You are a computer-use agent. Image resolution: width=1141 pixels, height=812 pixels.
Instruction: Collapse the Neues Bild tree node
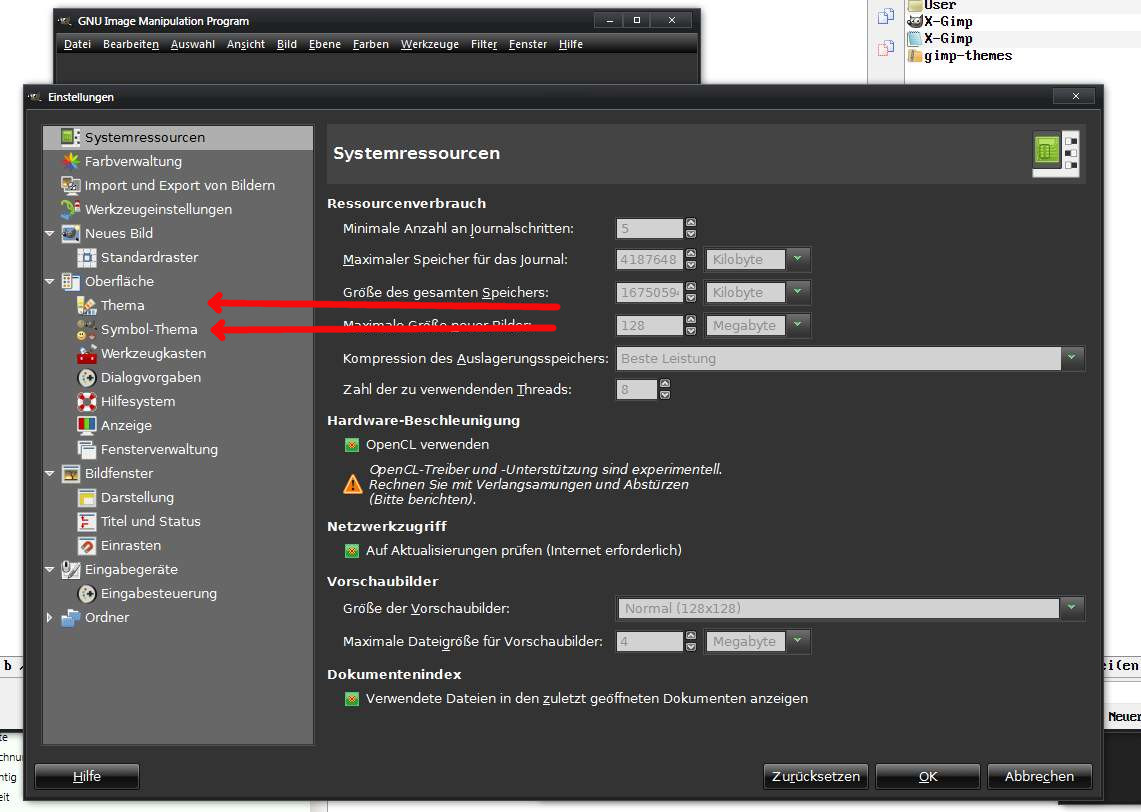click(x=49, y=234)
